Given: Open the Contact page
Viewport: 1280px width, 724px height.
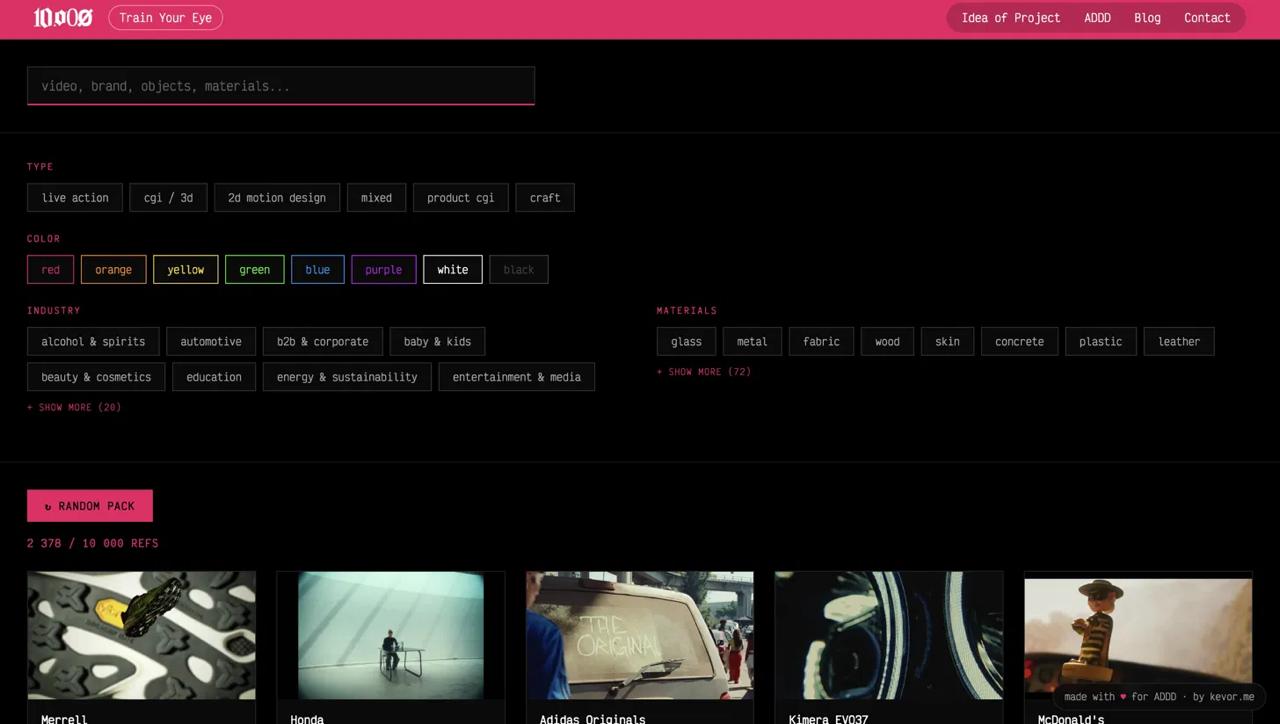Looking at the screenshot, I should coord(1207,17).
